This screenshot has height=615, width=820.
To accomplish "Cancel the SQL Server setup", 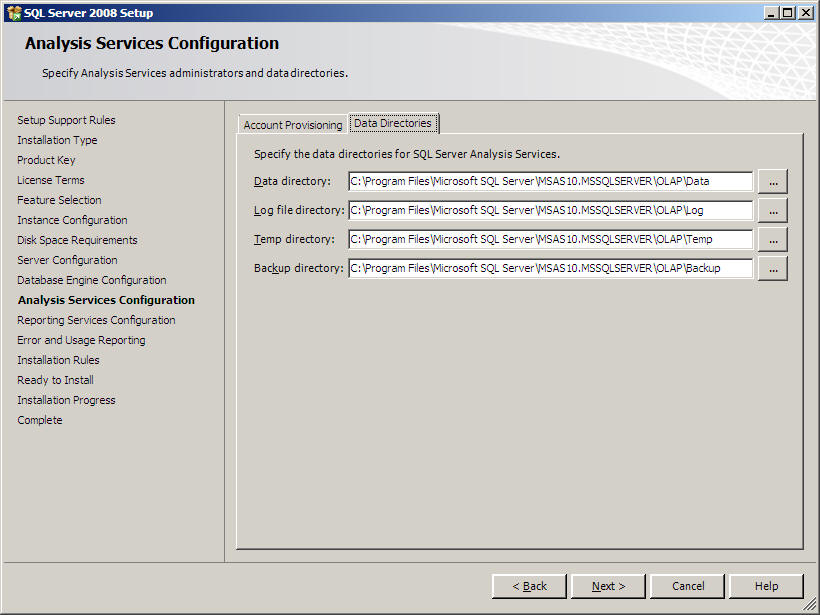I will click(x=688, y=586).
